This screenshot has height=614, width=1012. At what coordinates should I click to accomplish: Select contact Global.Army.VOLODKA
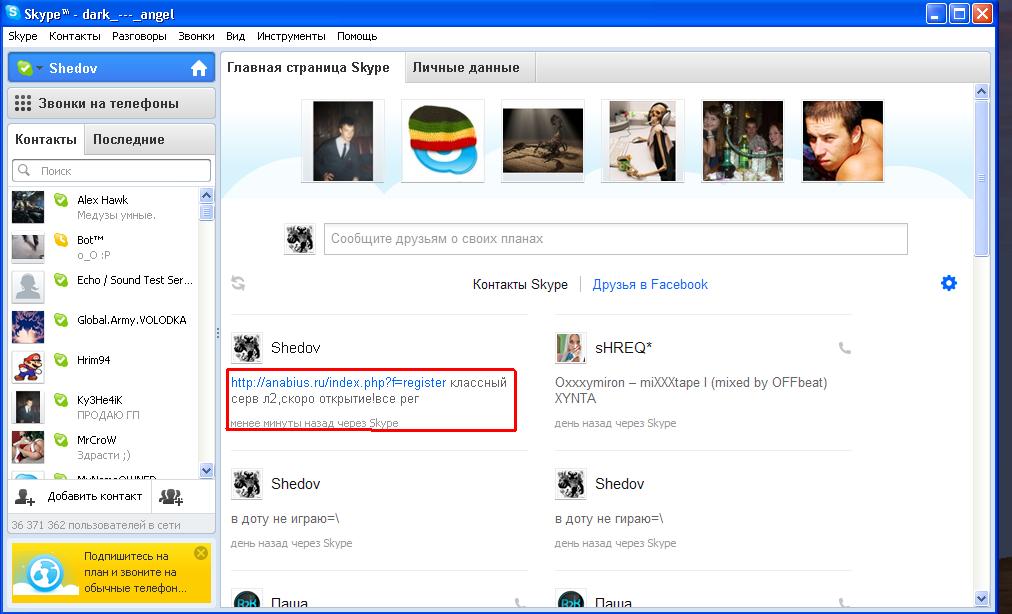coord(103,327)
